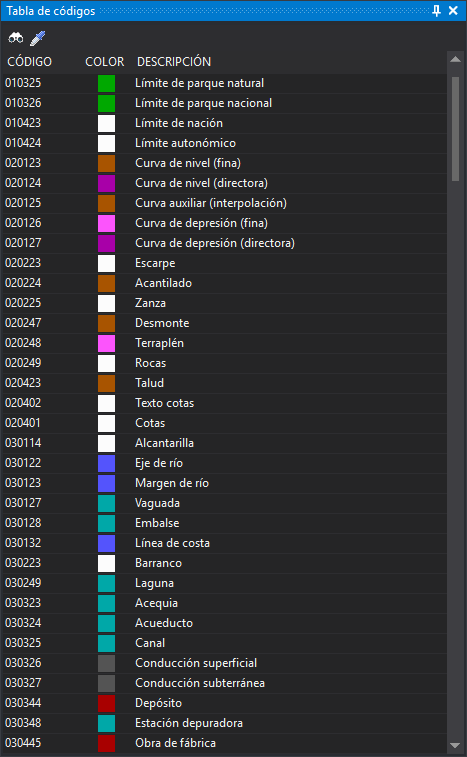Select code 030445 cell
Viewport: 467px width, 757px height.
click(x=23, y=743)
